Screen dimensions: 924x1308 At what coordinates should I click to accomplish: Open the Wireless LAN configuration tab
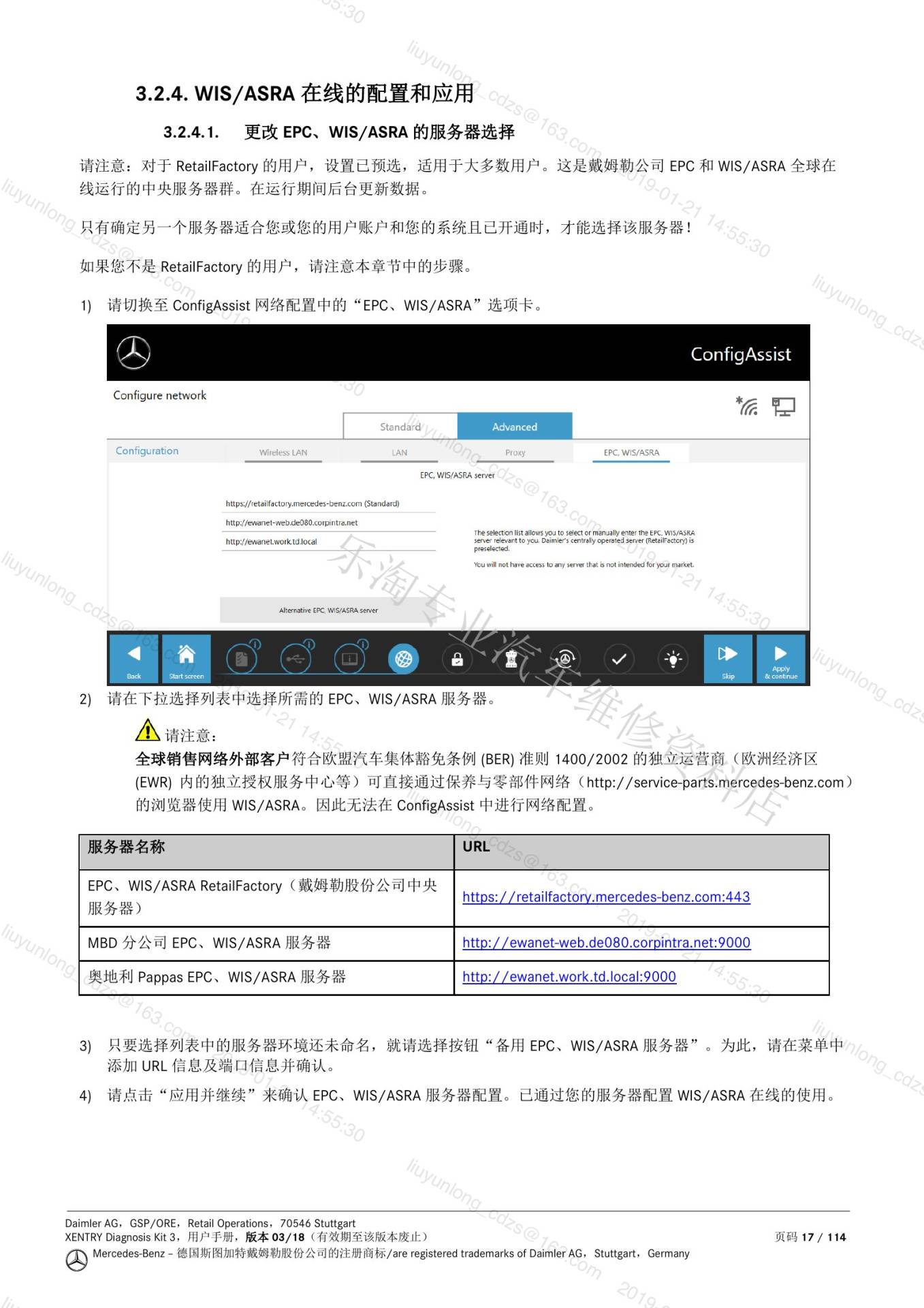coord(283,453)
